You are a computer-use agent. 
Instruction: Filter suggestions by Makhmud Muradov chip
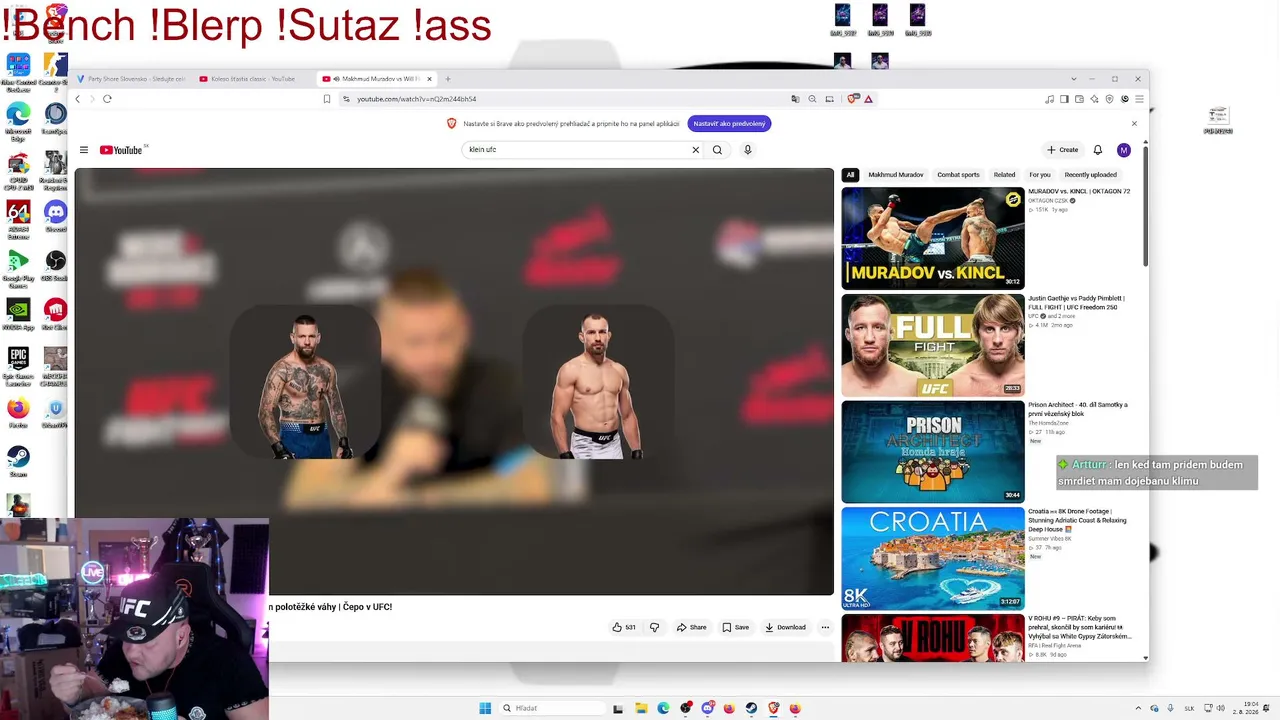[x=896, y=175]
